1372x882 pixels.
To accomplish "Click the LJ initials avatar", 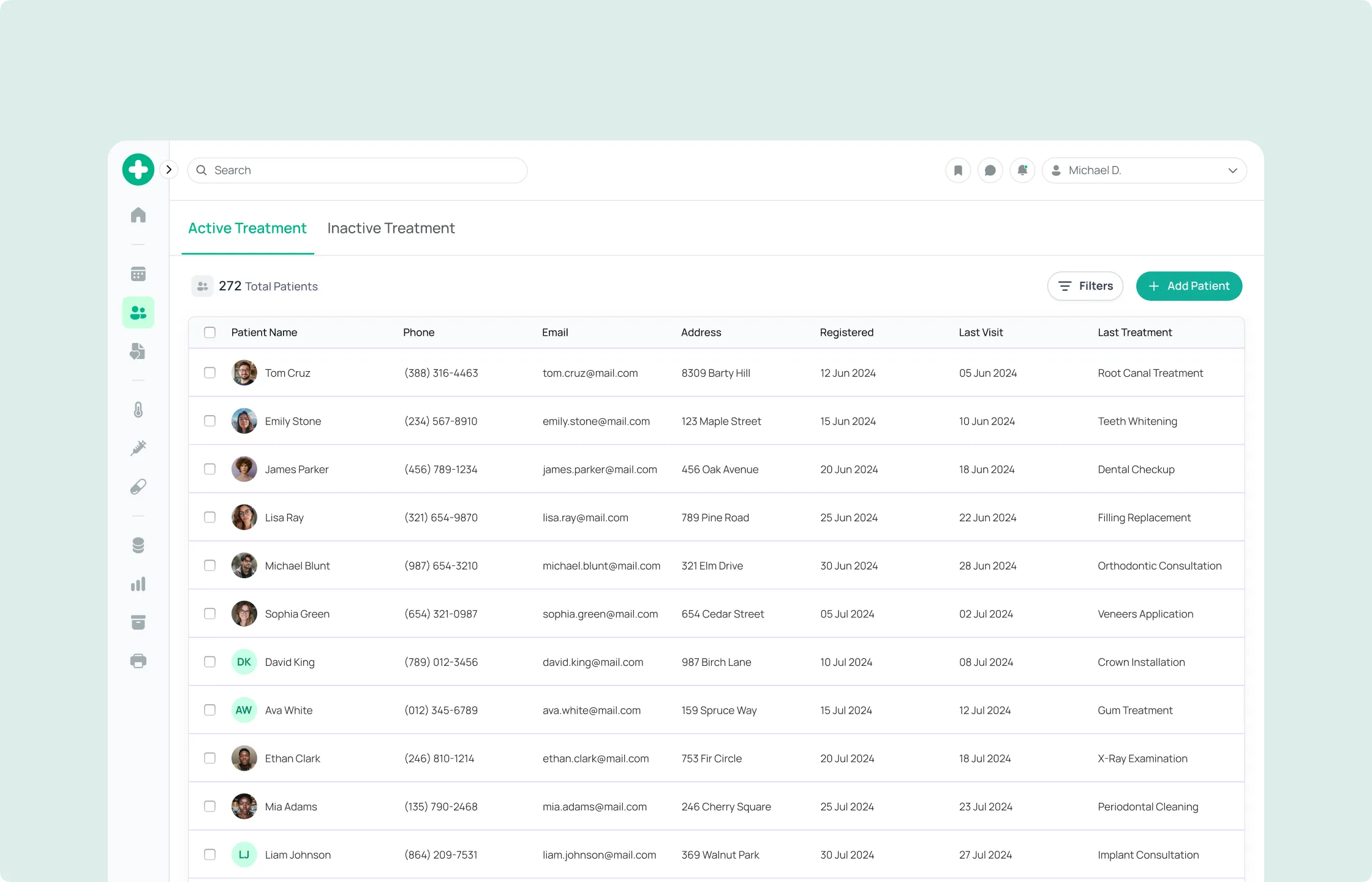I will (x=244, y=855).
